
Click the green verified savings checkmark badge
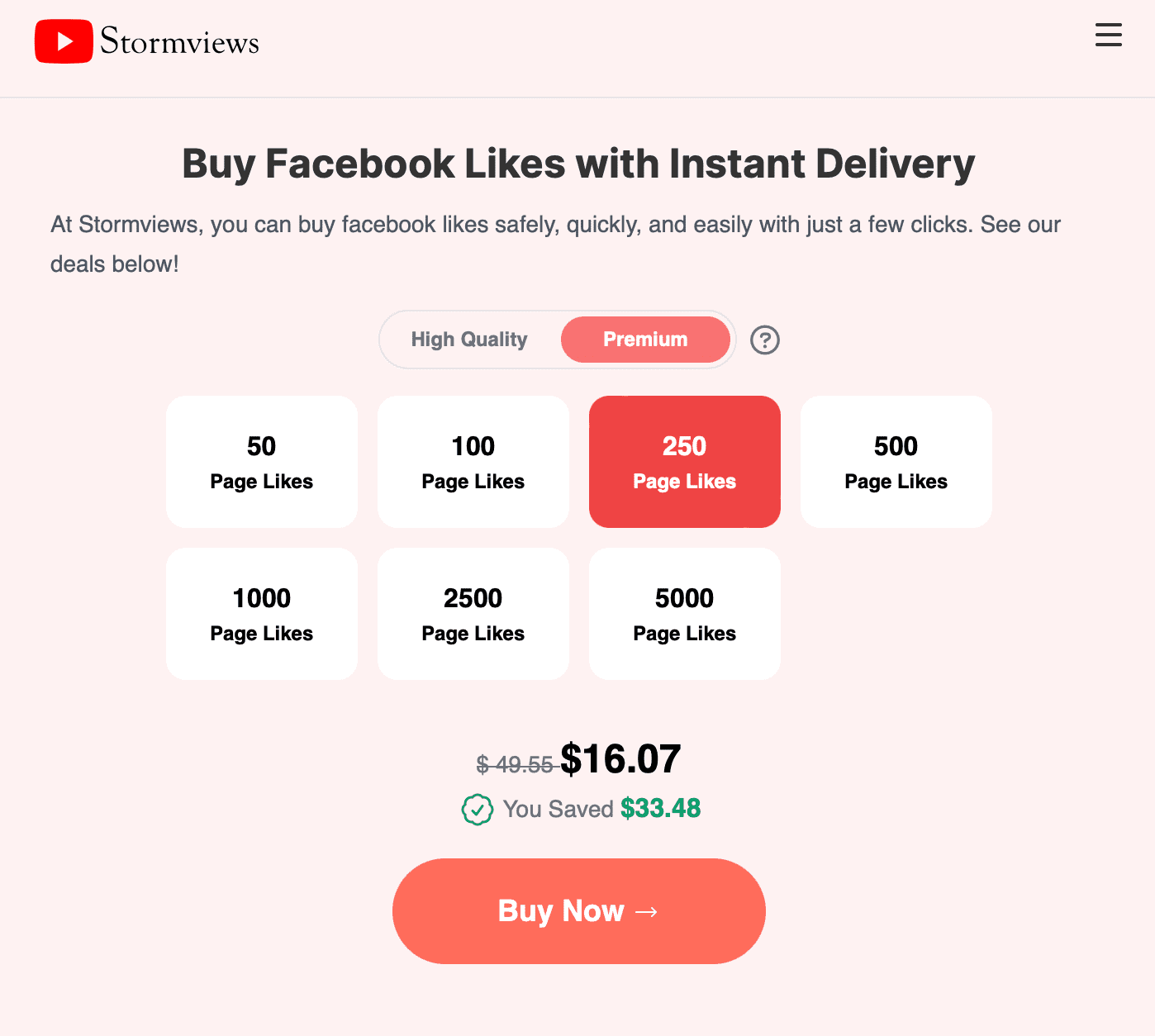477,810
